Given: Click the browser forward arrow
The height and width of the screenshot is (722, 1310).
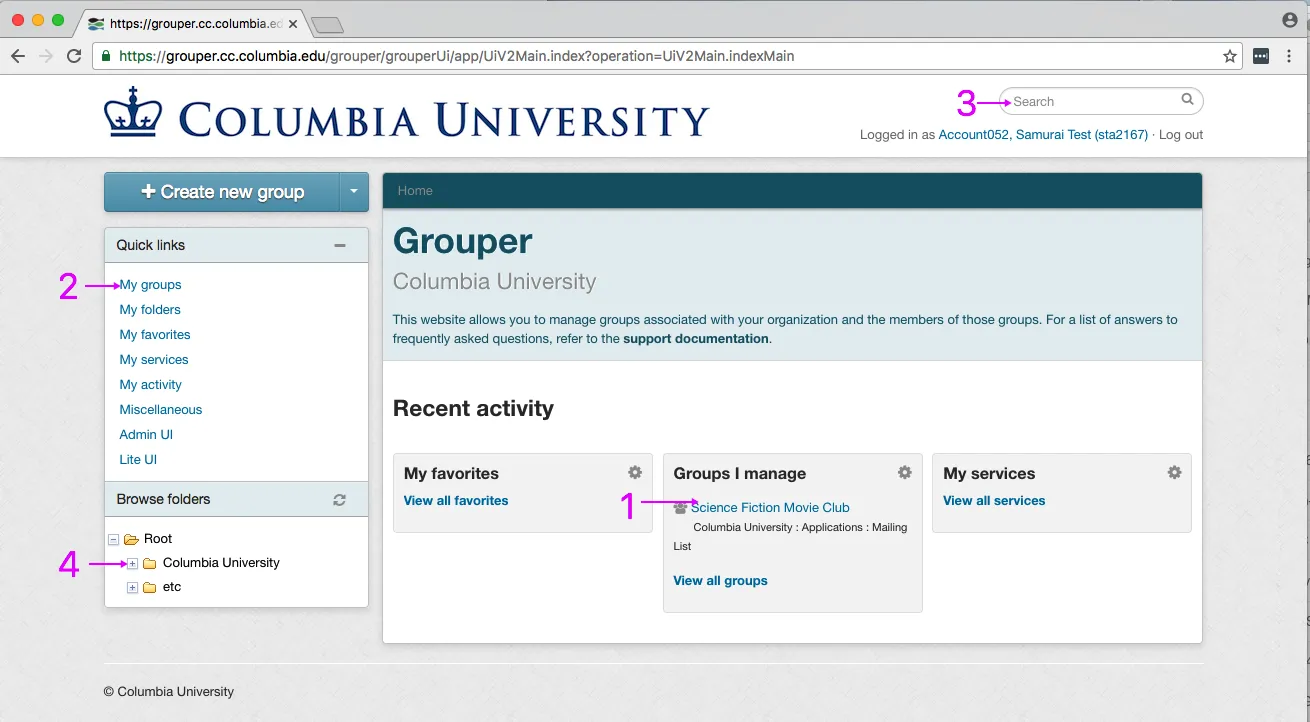Looking at the screenshot, I should coord(45,56).
